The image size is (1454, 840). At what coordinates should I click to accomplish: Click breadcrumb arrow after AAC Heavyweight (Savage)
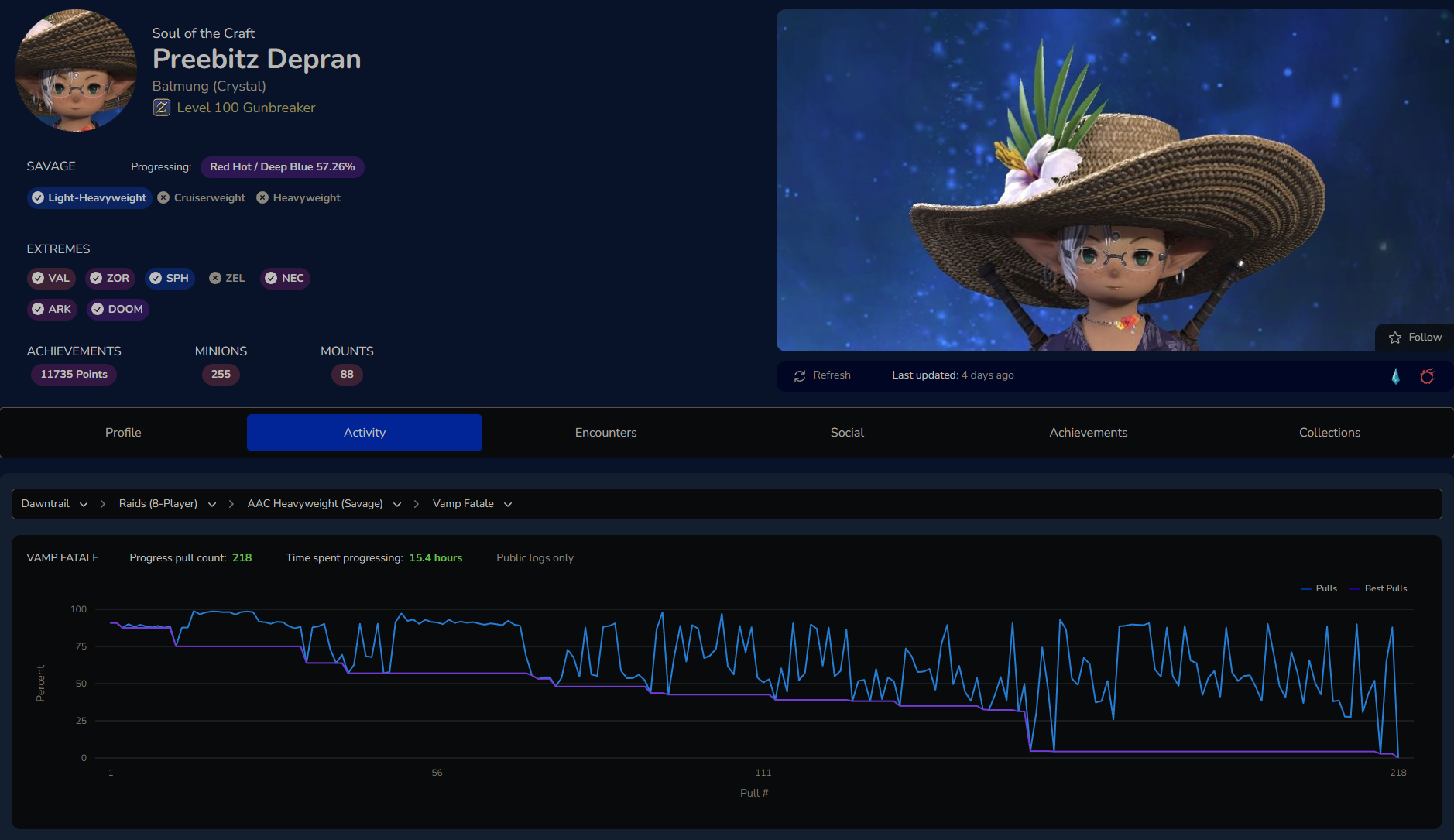click(417, 504)
